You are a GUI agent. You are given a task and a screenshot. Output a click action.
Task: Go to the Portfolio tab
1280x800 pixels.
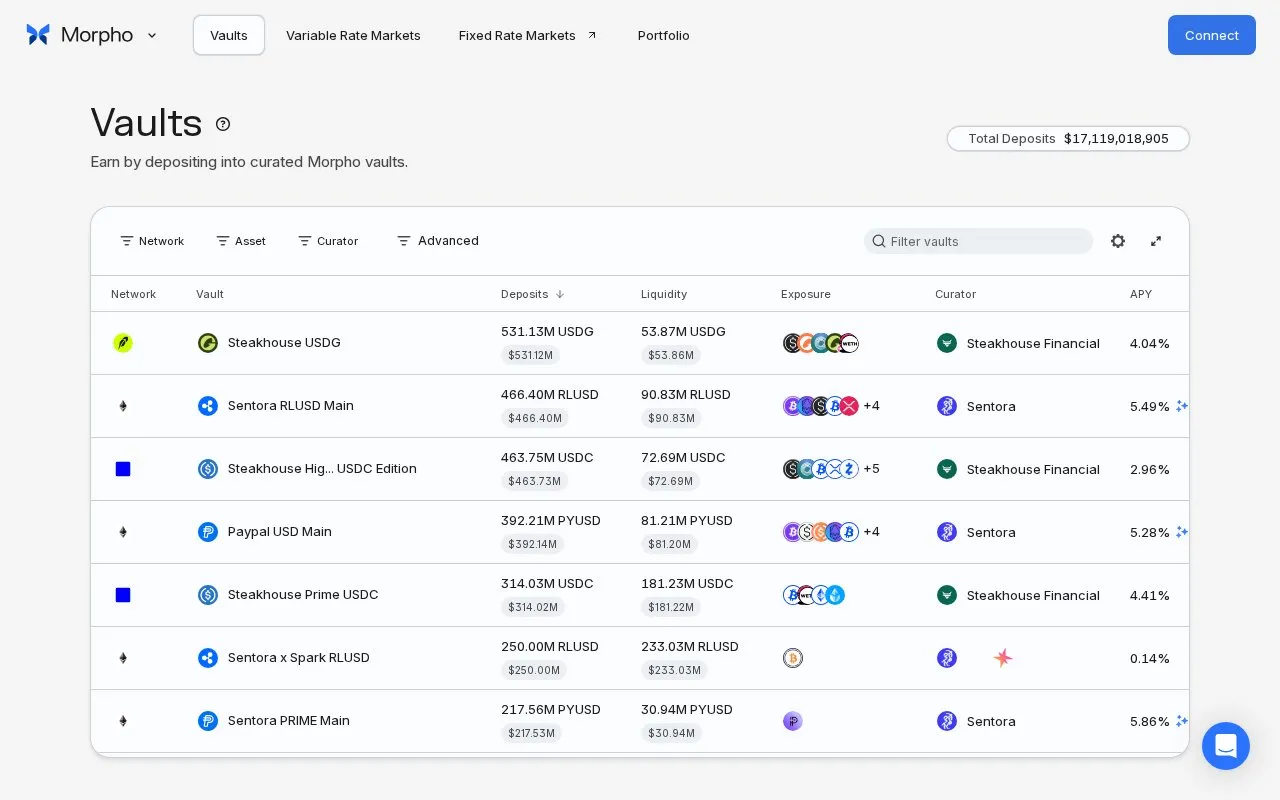(664, 35)
